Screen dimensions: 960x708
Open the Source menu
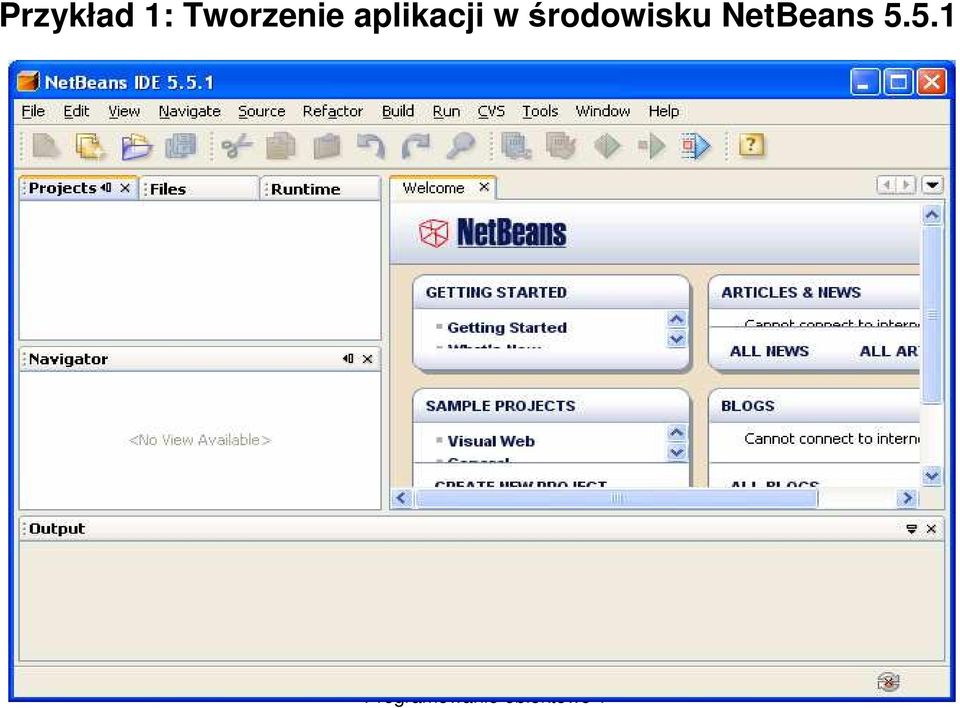pos(261,111)
